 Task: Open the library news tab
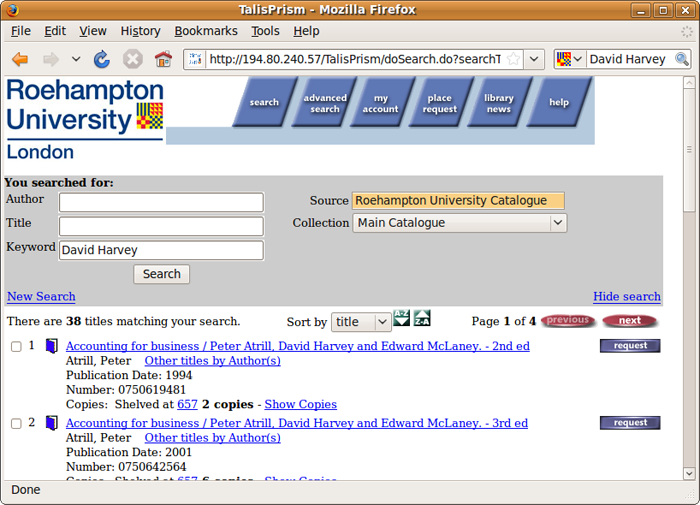point(499,103)
